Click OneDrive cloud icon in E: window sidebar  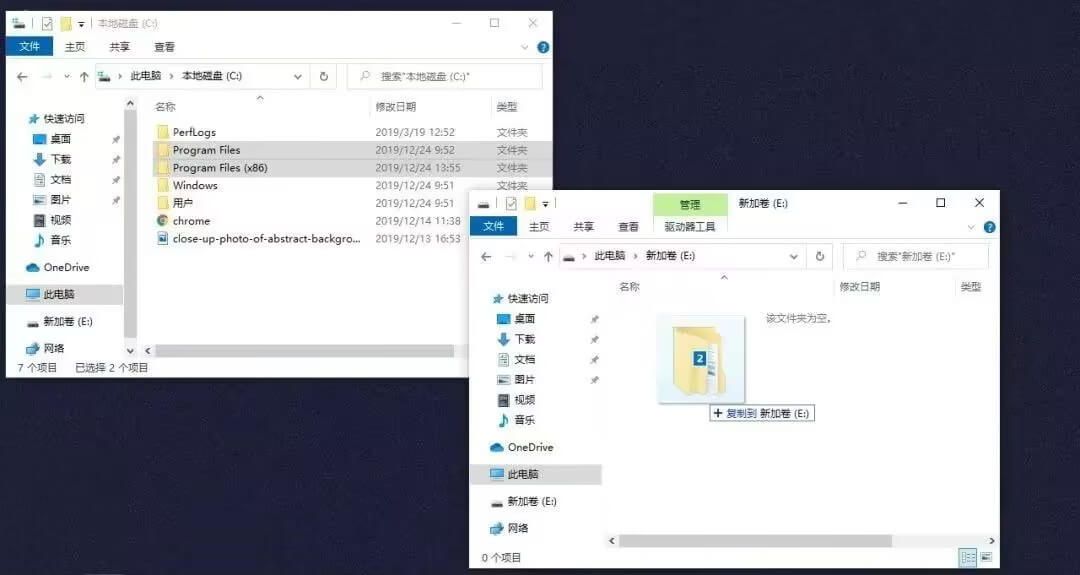coord(497,447)
